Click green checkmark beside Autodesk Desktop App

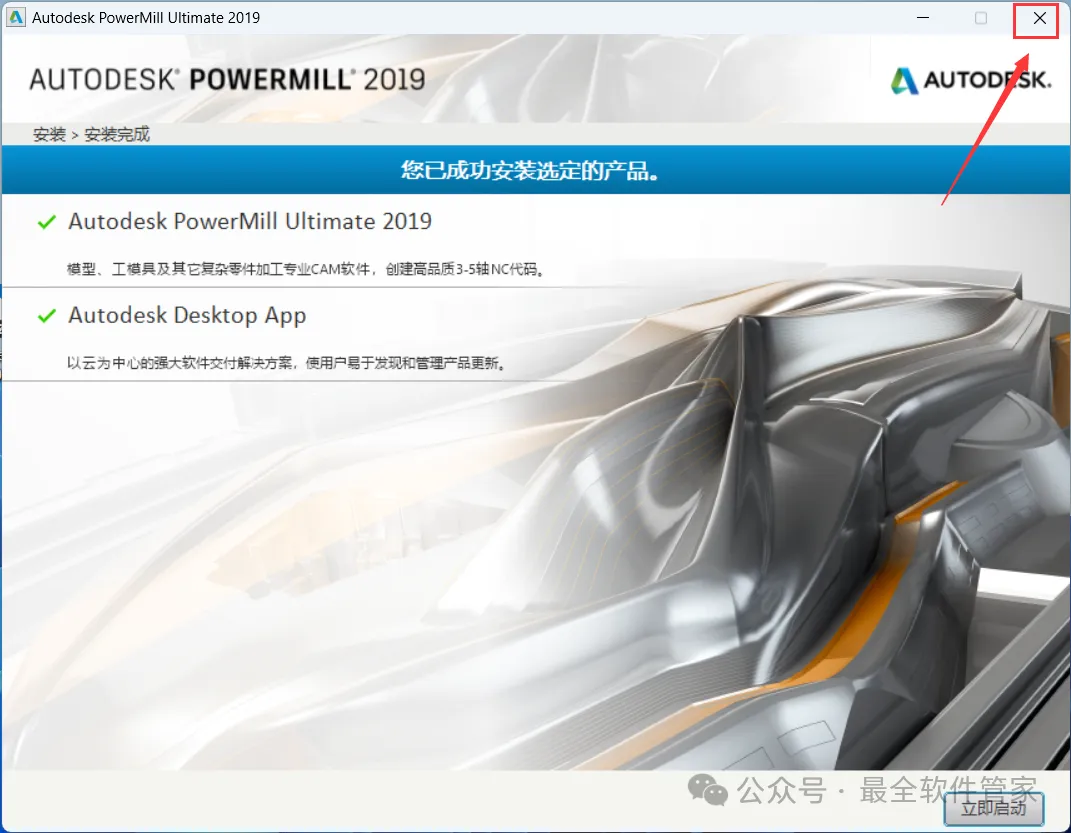(x=46, y=315)
